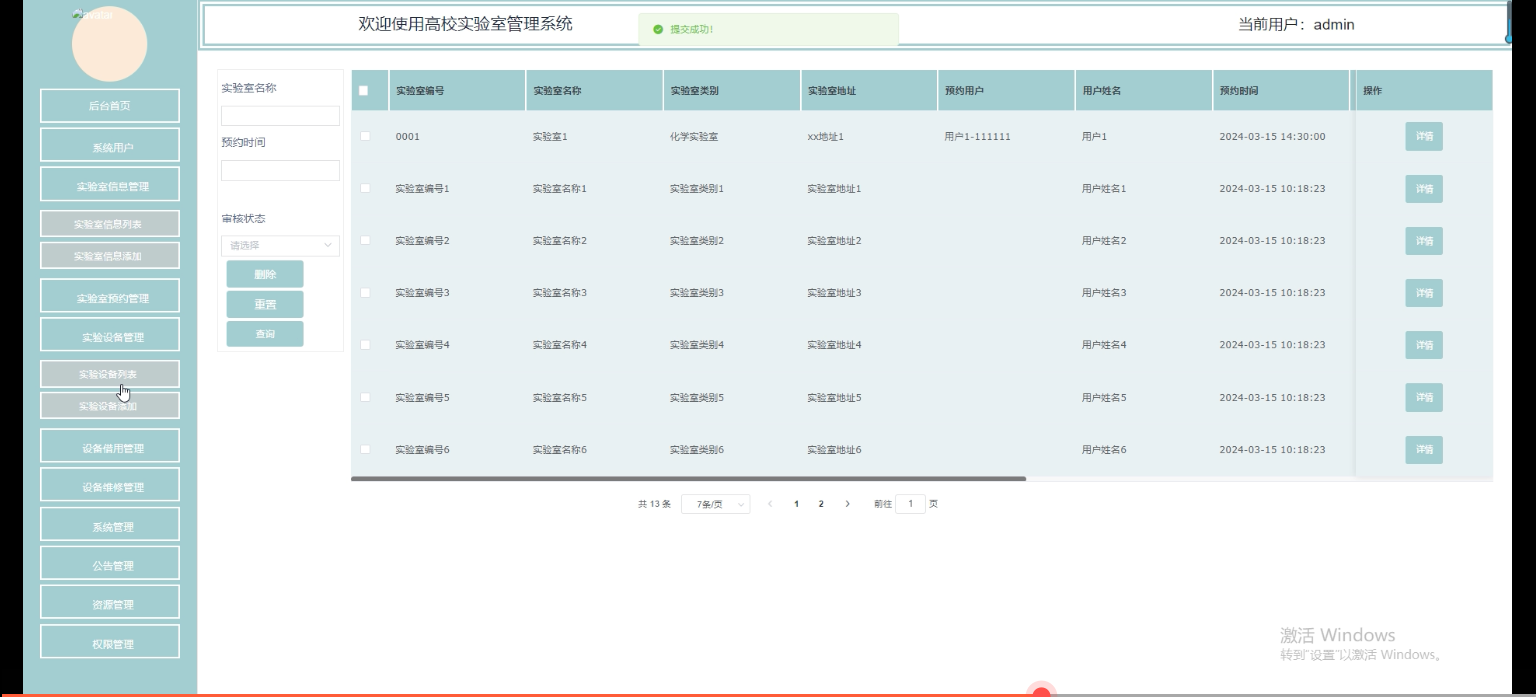Check the 实验室编号3 row checkbox
The height and width of the screenshot is (697, 1536).
tap(365, 292)
